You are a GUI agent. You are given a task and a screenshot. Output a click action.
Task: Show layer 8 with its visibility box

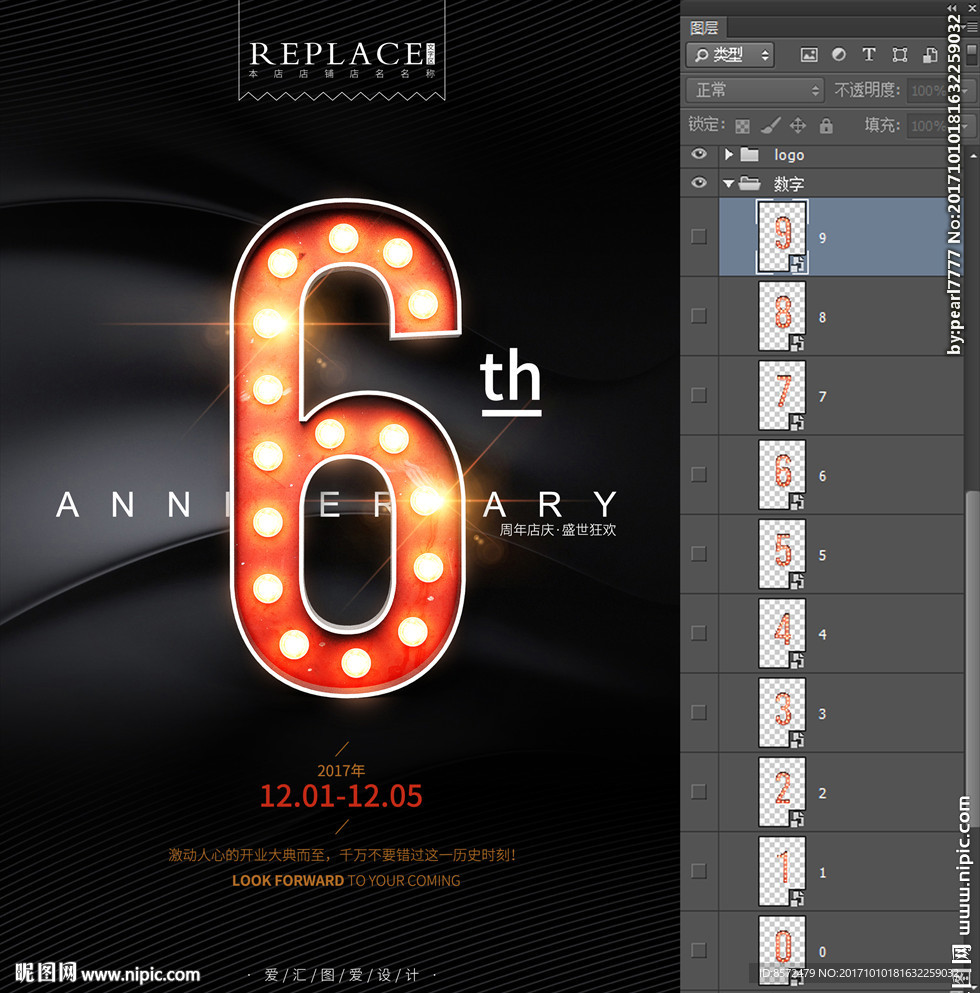[699, 316]
